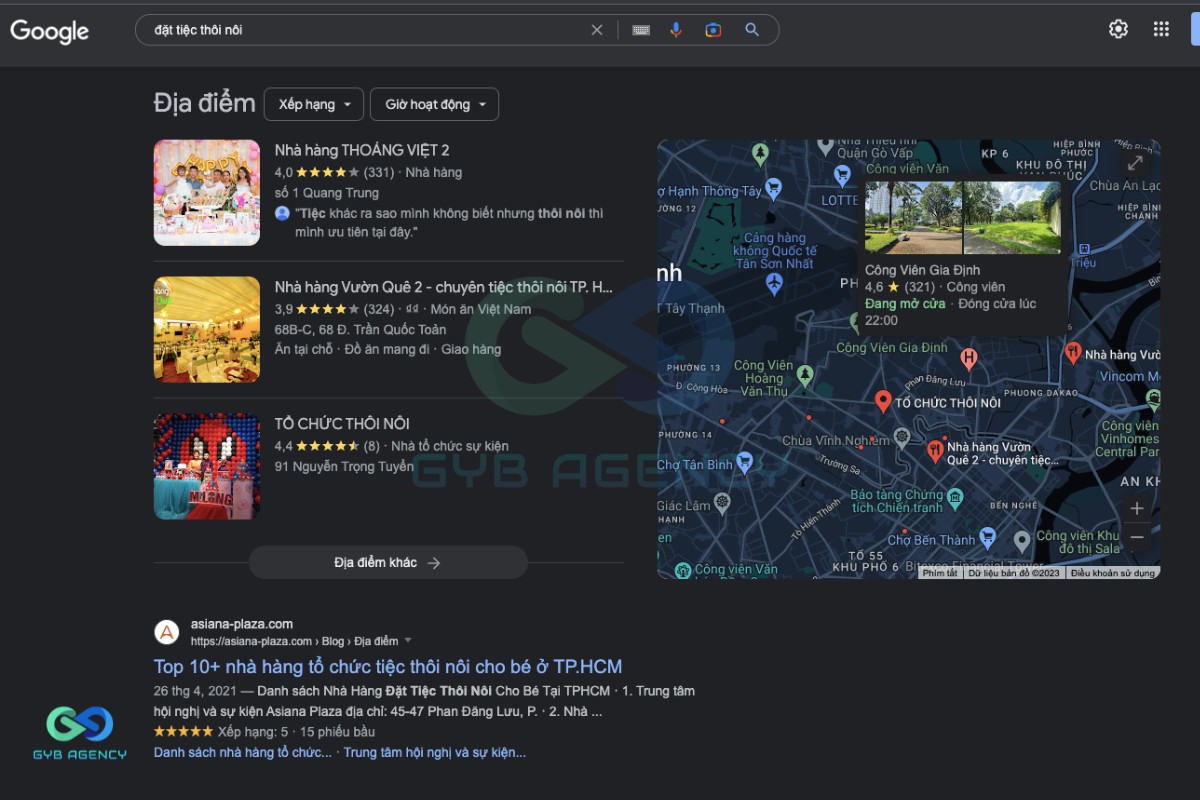This screenshot has height=800, width=1200.
Task: Click 'Công Viên Gia Định' title in map card
Action: click(x=922, y=270)
